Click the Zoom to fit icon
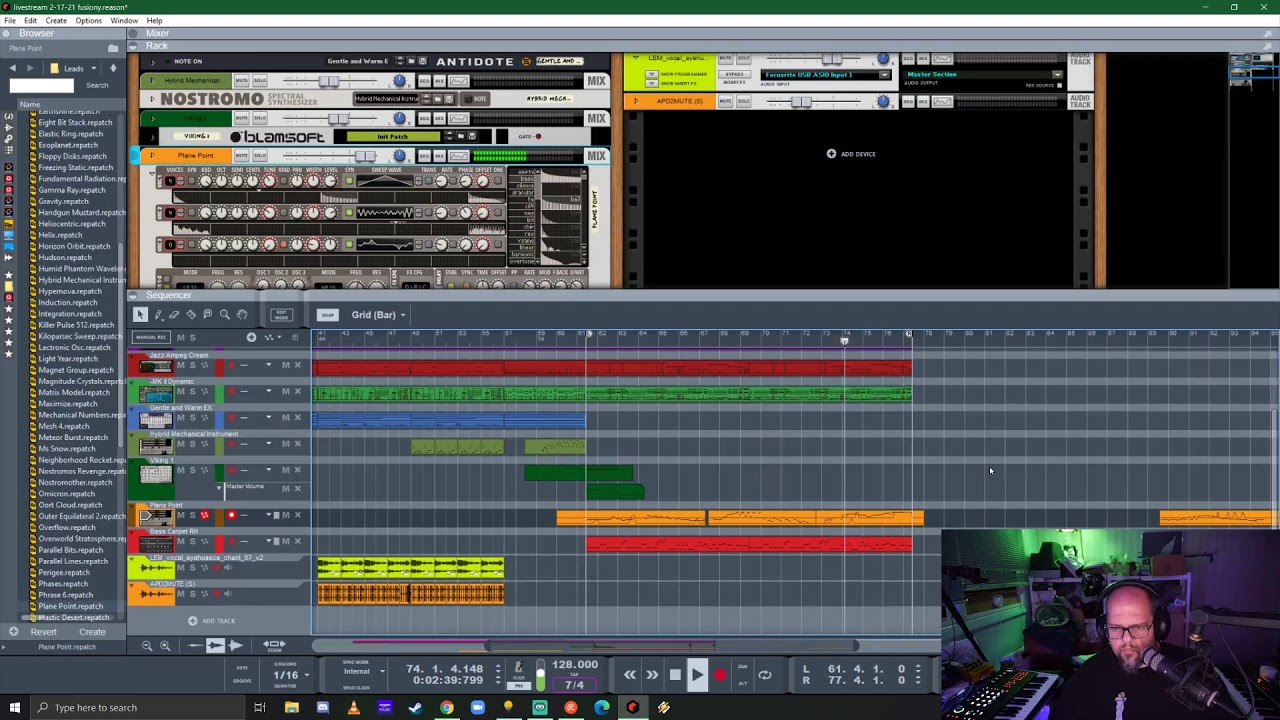The height and width of the screenshot is (720, 1280). click(x=274, y=646)
